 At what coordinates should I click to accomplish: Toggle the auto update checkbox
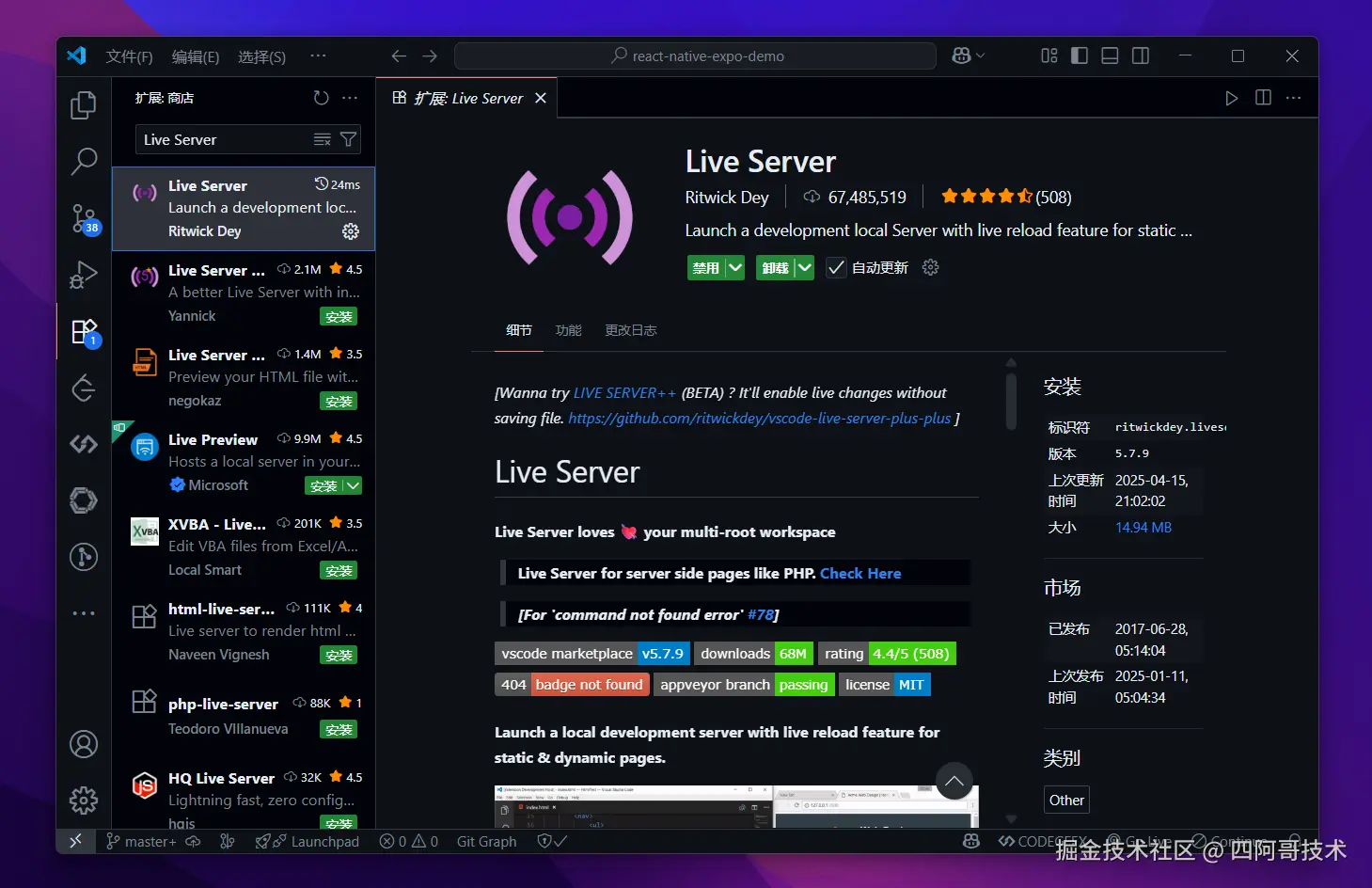(x=835, y=268)
